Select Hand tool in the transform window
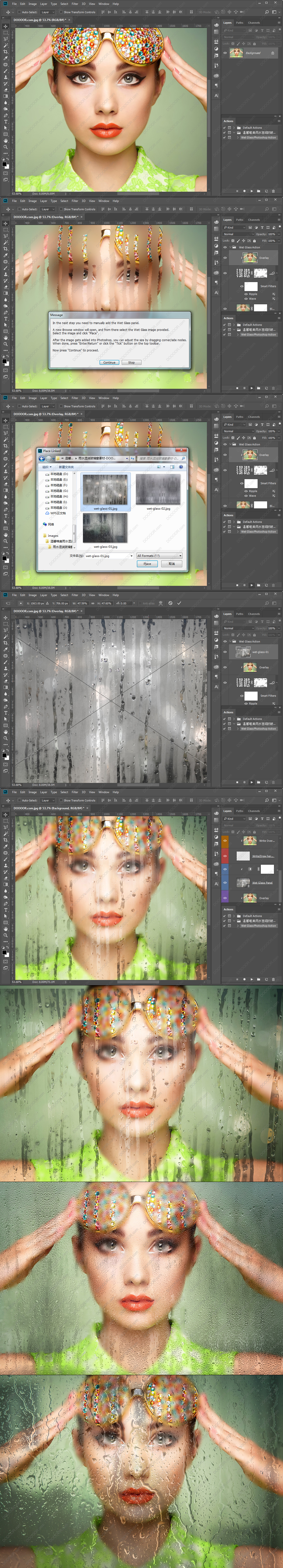Viewport: 283px width, 1568px height. (x=5, y=732)
